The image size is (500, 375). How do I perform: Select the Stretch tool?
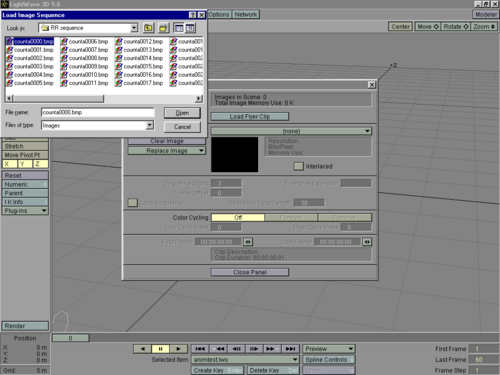(x=25, y=146)
